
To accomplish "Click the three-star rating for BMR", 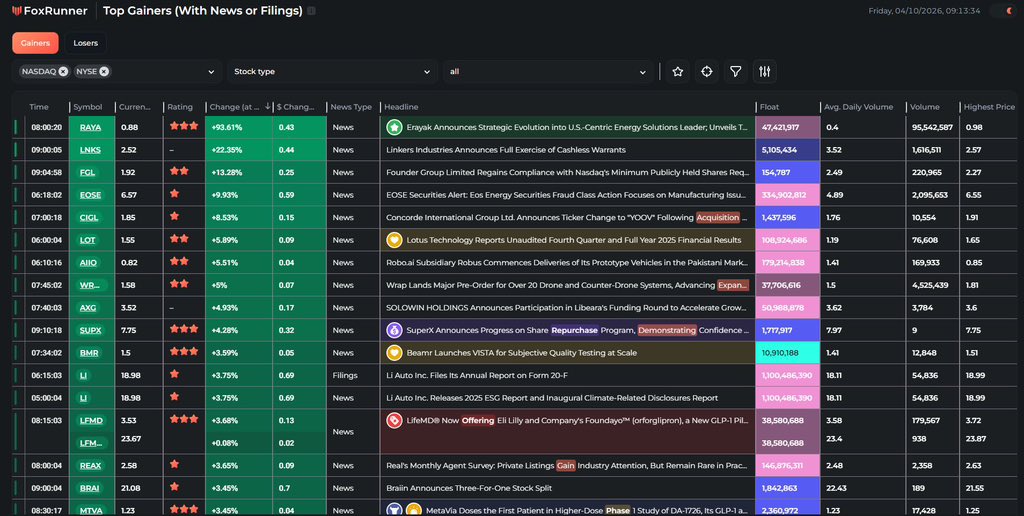I will point(184,351).
